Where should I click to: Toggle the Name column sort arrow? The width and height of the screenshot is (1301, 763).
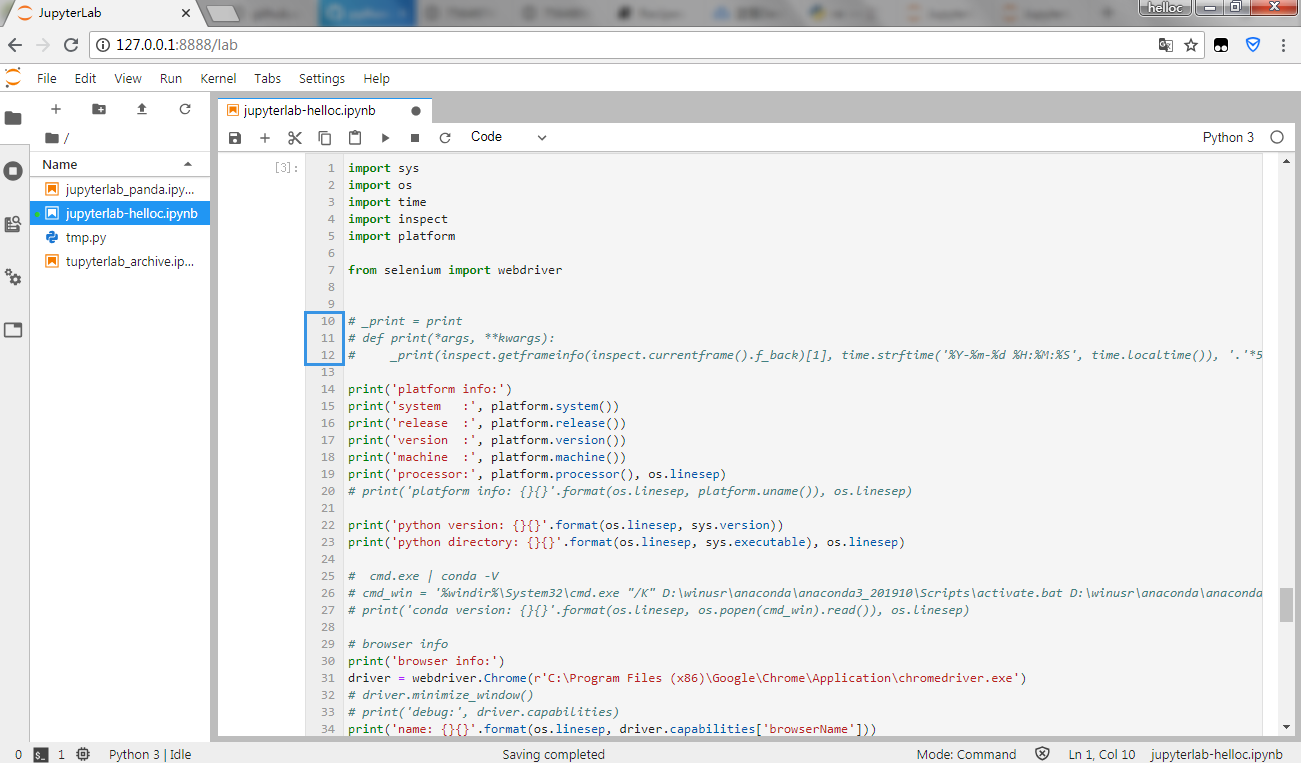[188, 164]
